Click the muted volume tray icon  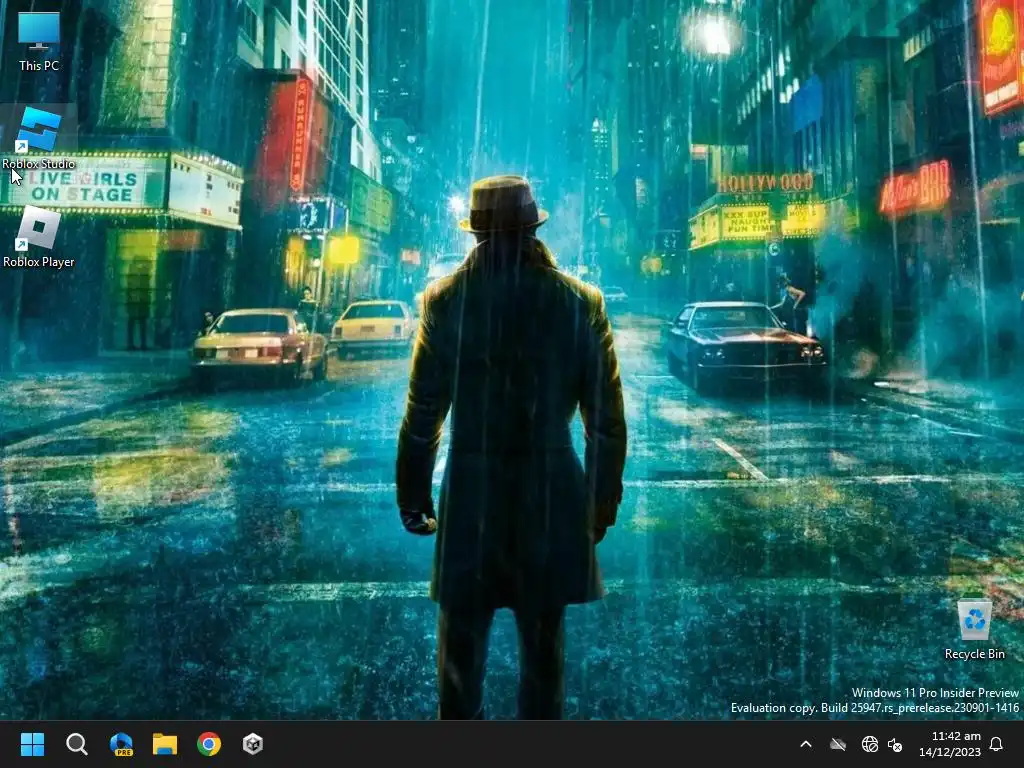[895, 744]
